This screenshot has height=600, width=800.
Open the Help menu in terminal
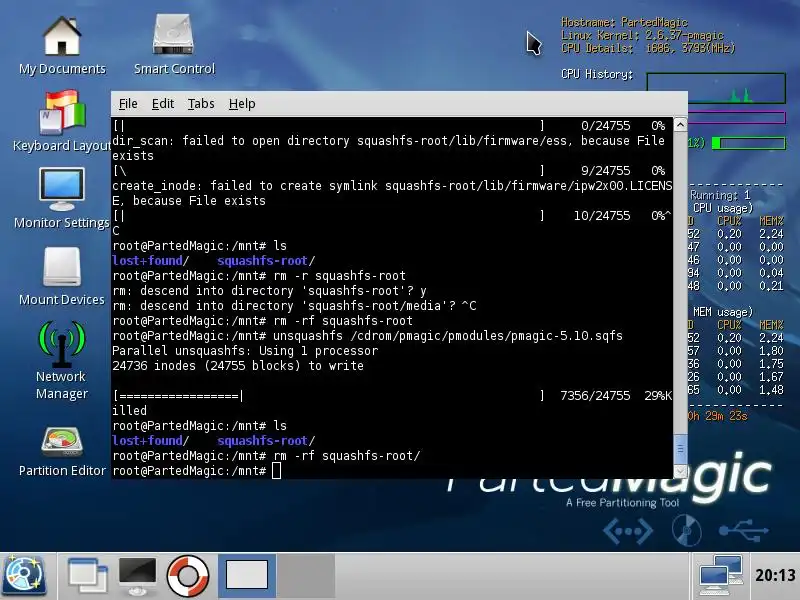click(242, 104)
